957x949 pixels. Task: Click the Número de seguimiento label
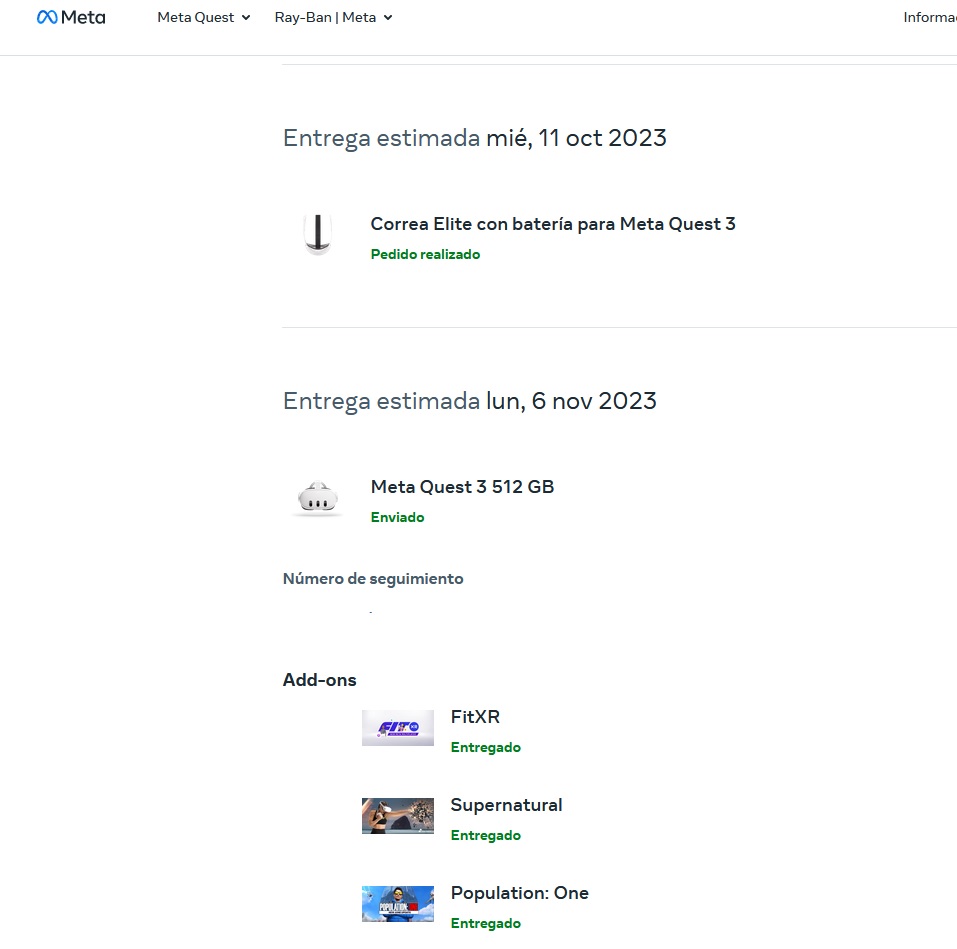[x=373, y=579]
